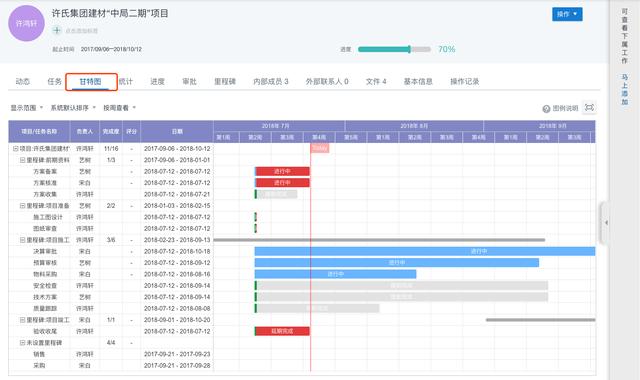Click the blue 决算审批 Gantt bar
The height and width of the screenshot is (380, 640).
425,251
